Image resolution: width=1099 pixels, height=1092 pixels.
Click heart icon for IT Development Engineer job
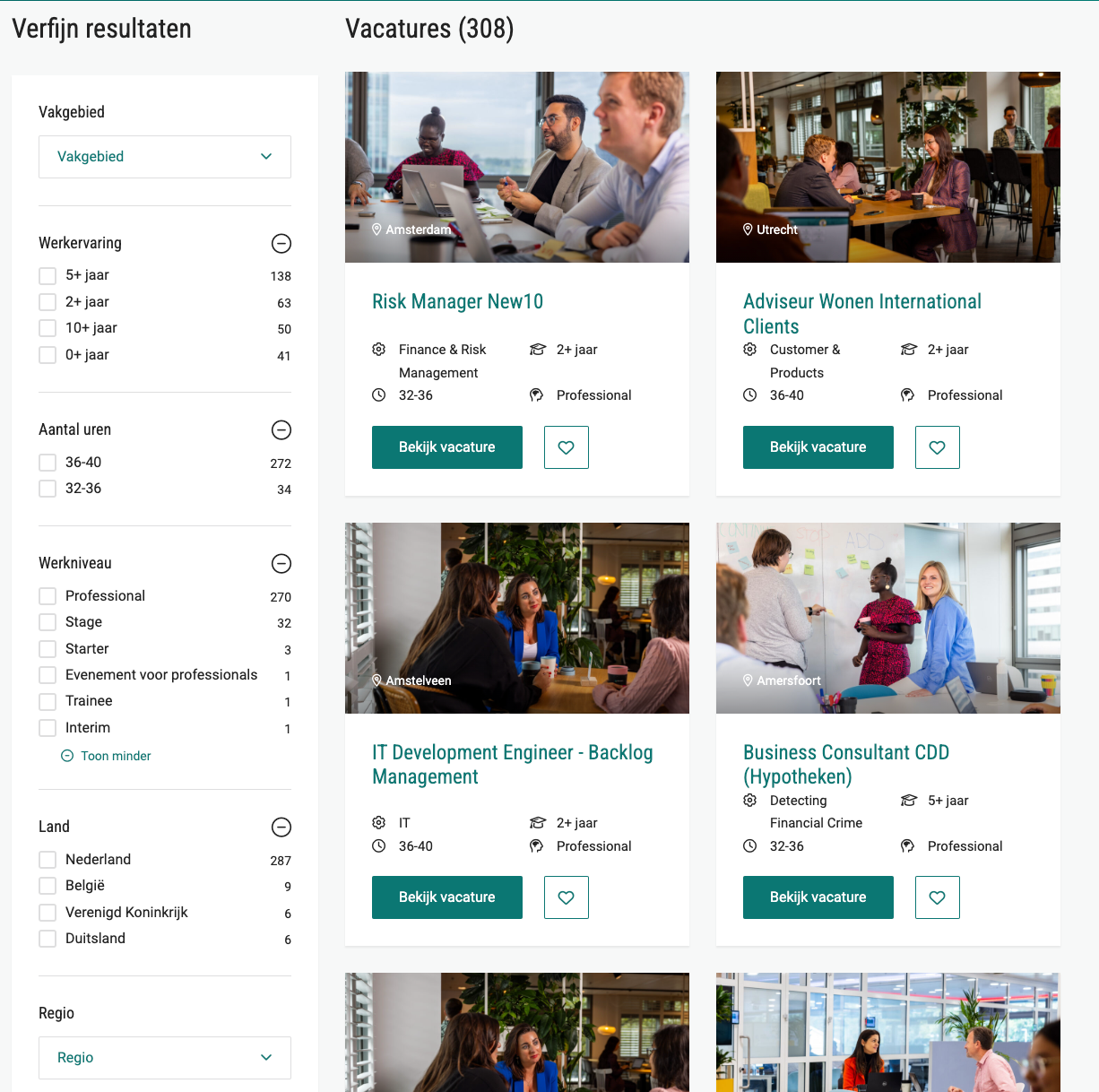(x=567, y=897)
